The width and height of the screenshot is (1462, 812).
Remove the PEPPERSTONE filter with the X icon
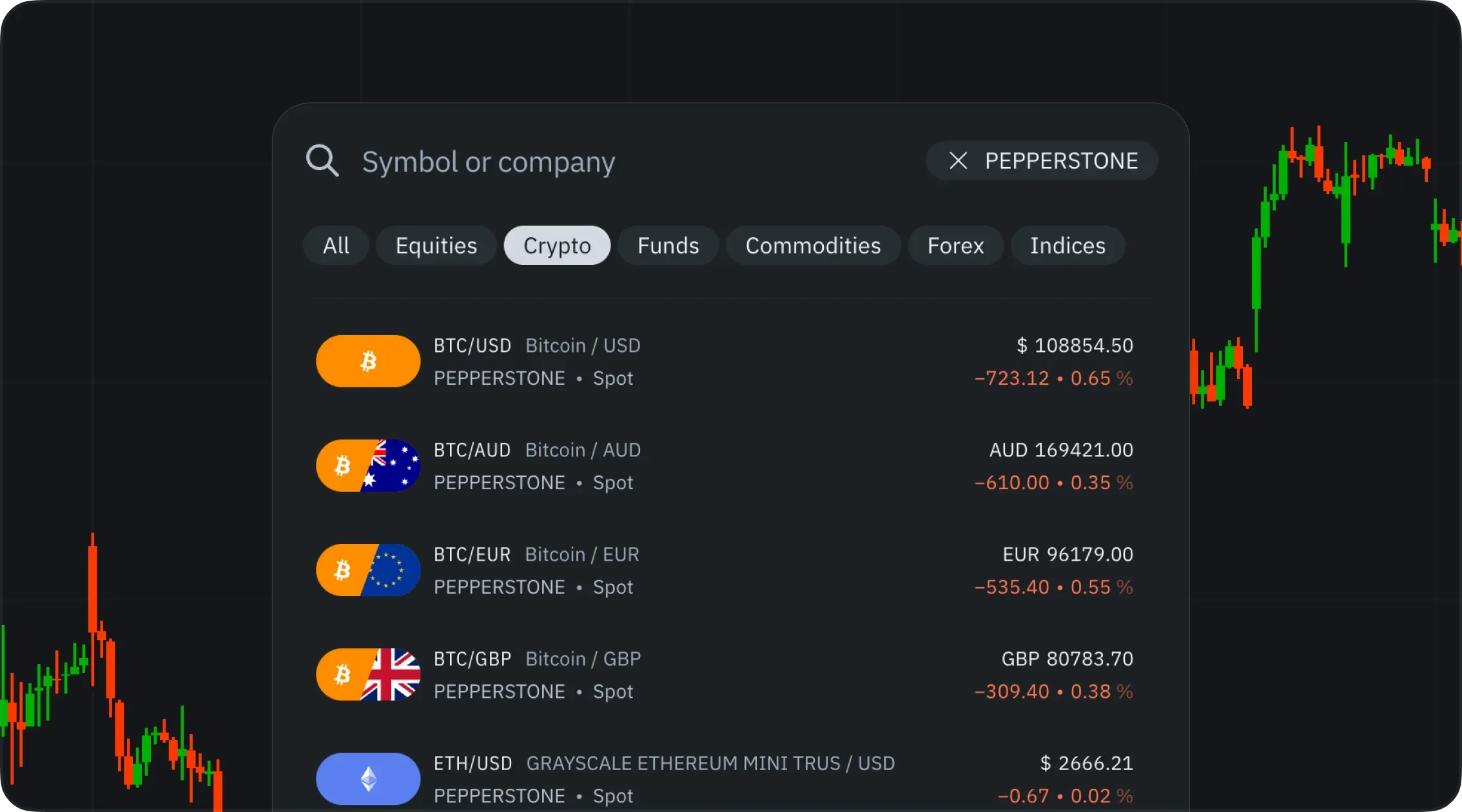coord(958,160)
